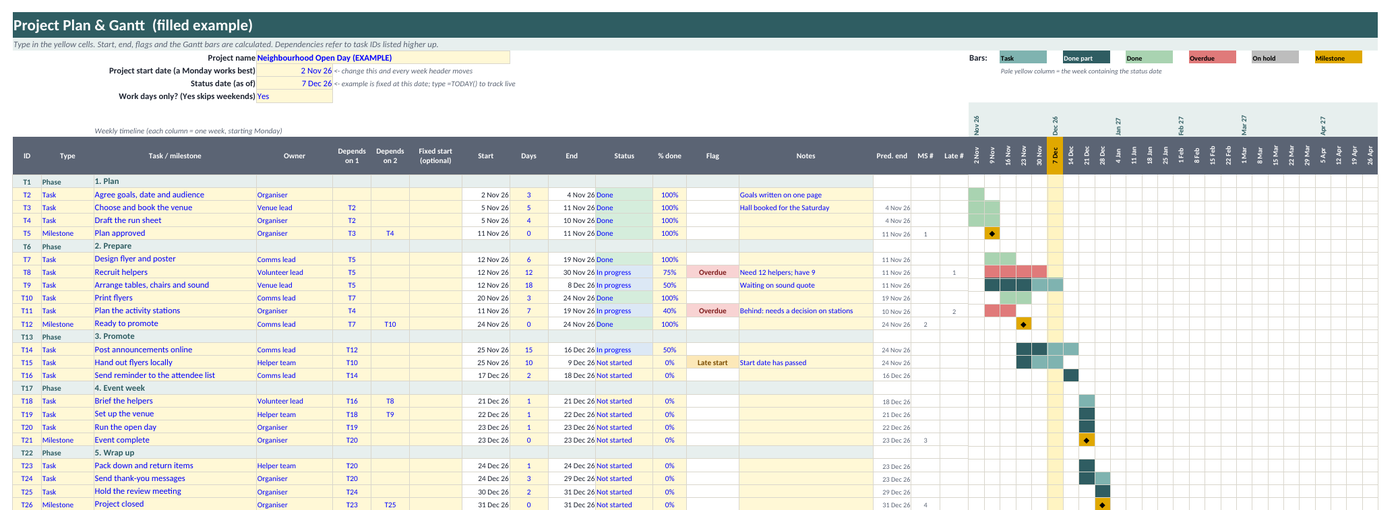Click the Task legend color swatch
Image resolution: width=1400 pixels, height=510 pixels.
[1023, 58]
